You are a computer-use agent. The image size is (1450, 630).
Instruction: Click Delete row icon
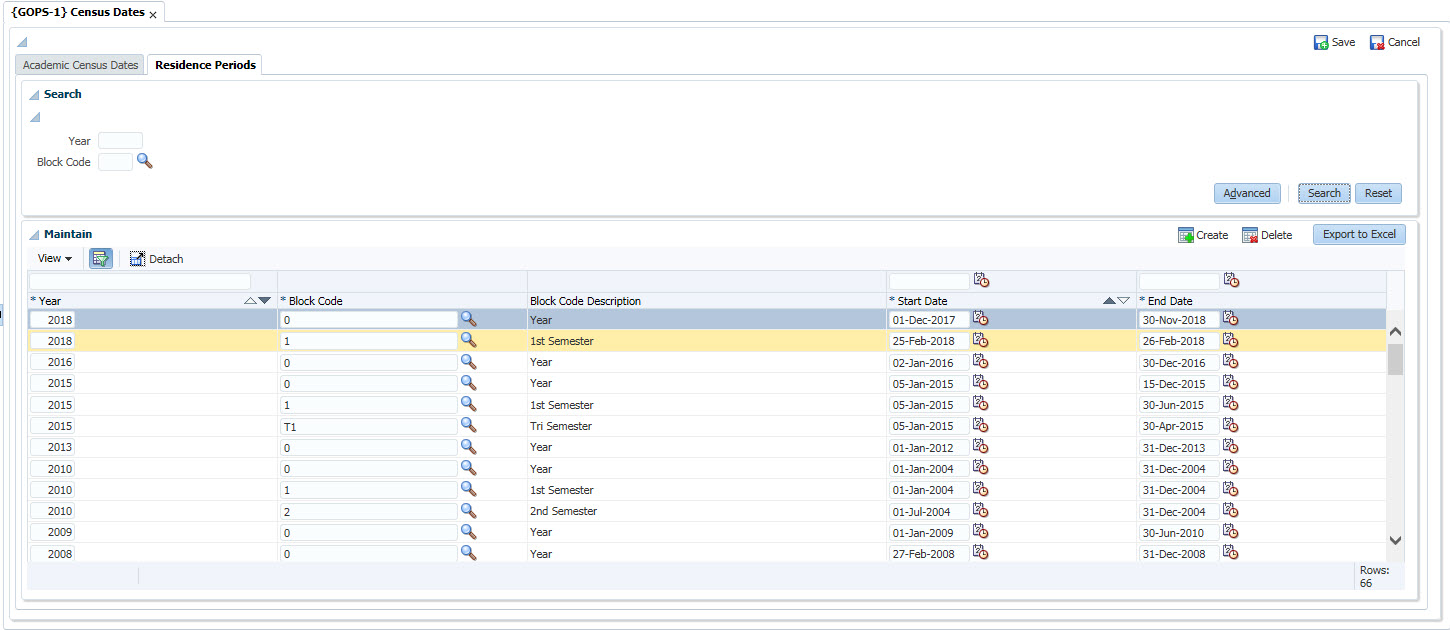(x=1250, y=235)
